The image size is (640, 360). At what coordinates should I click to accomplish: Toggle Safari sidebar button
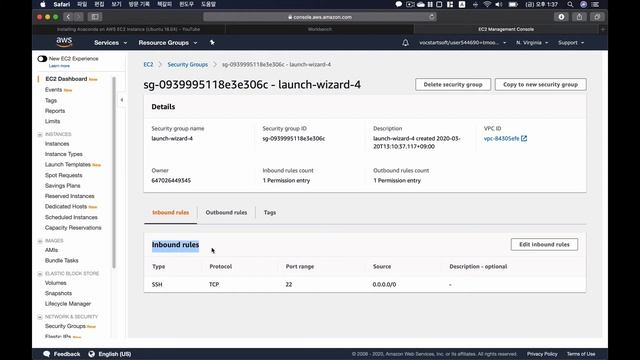[x=95, y=17]
